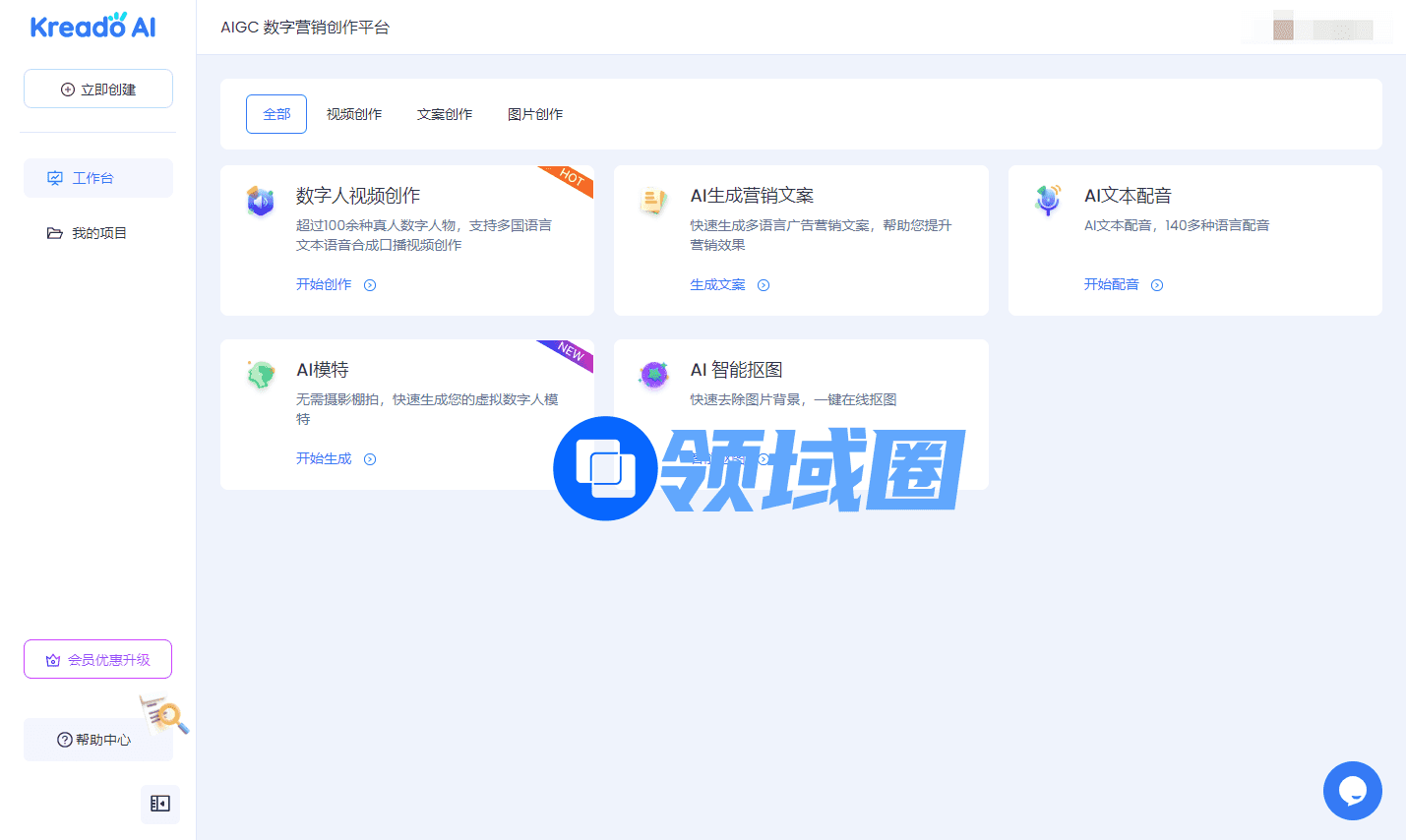Click the AI 智能抠图 card icon
1406x840 pixels.
[653, 375]
